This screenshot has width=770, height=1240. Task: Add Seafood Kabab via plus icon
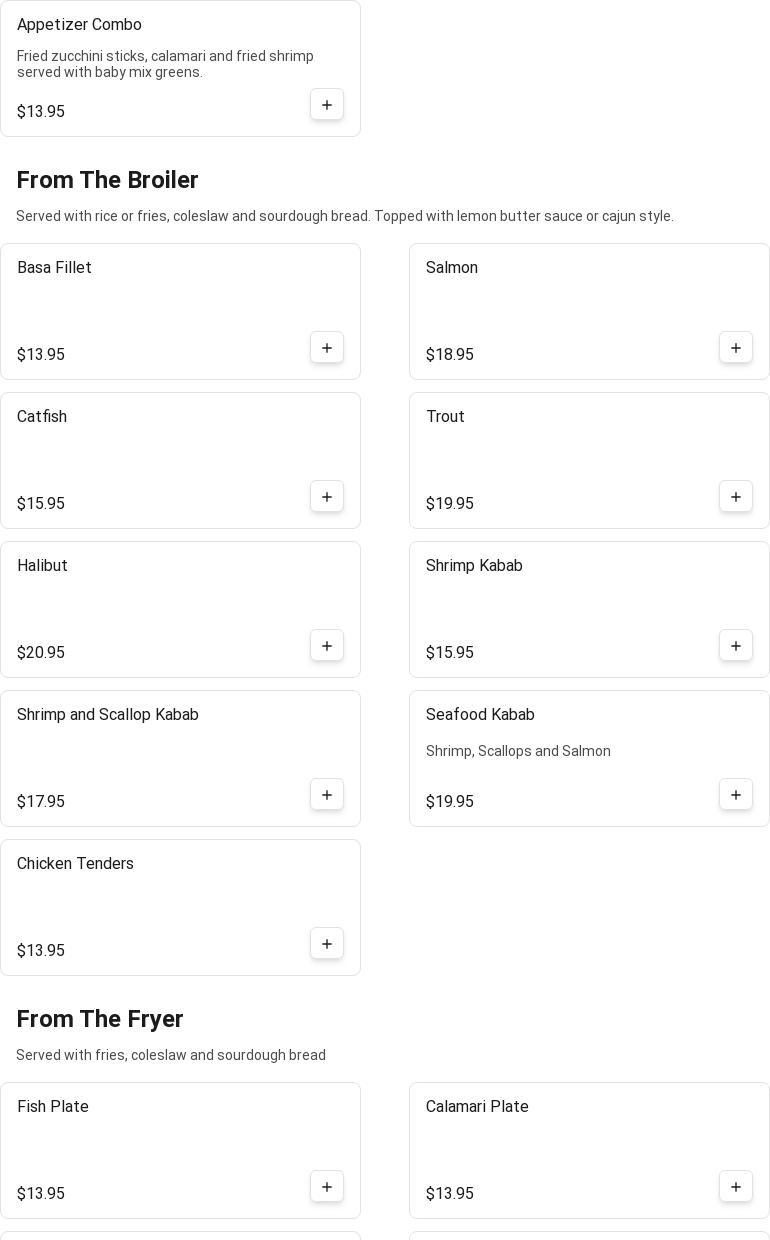736,795
